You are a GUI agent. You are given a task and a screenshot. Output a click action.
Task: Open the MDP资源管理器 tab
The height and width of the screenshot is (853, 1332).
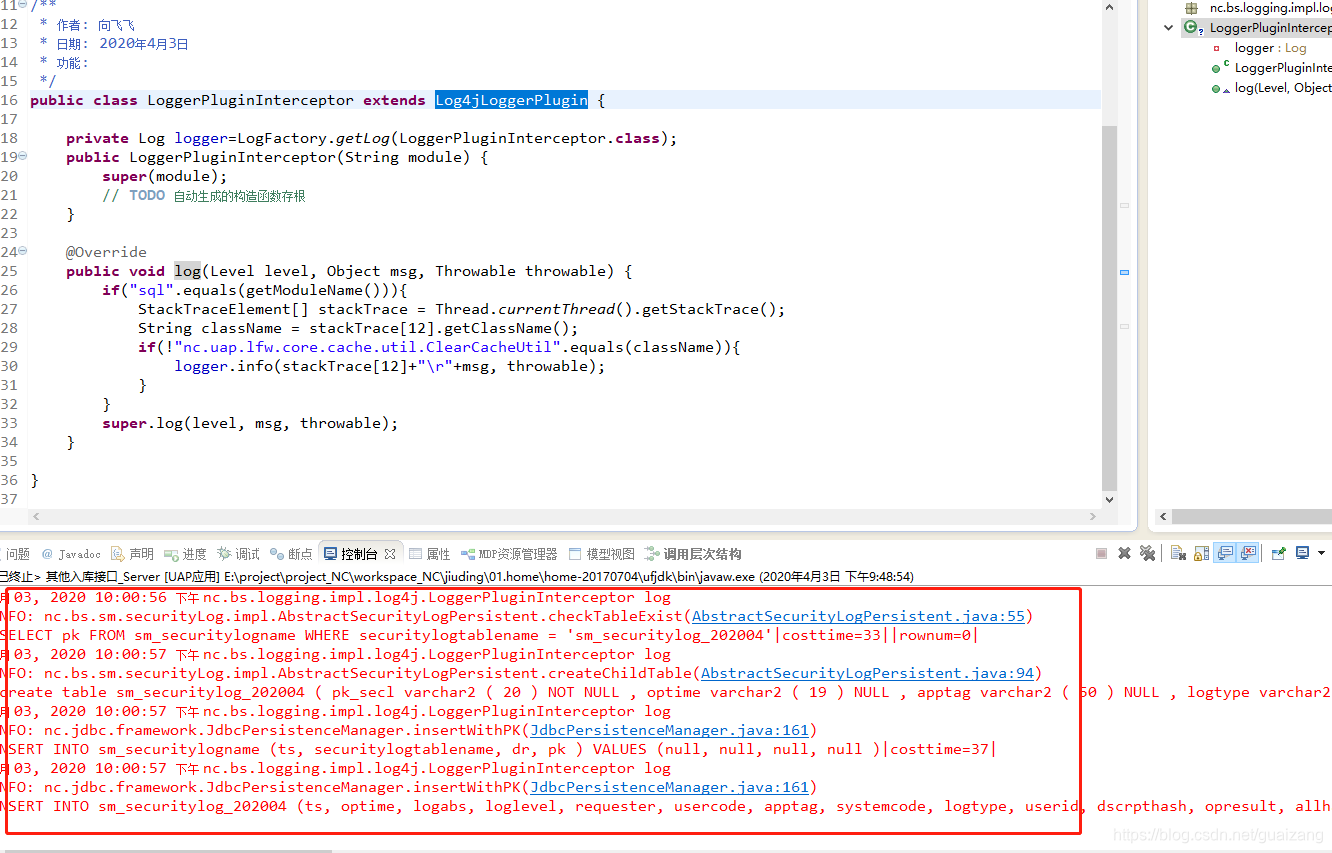pyautogui.click(x=509, y=554)
